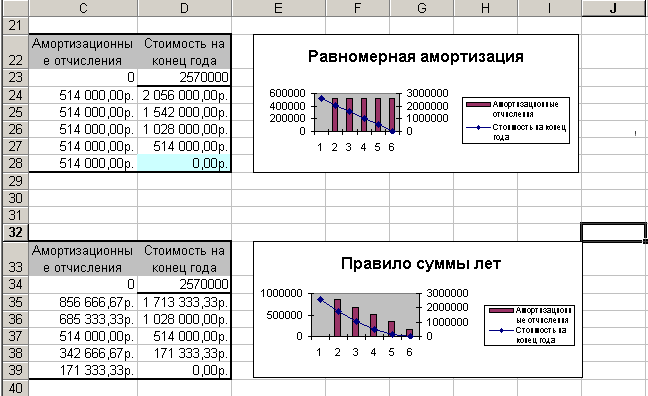Click 'Амортизационные отчисления' legend entry, lower chart
Viewport: 648px width, 396px height.
[x=531, y=315]
